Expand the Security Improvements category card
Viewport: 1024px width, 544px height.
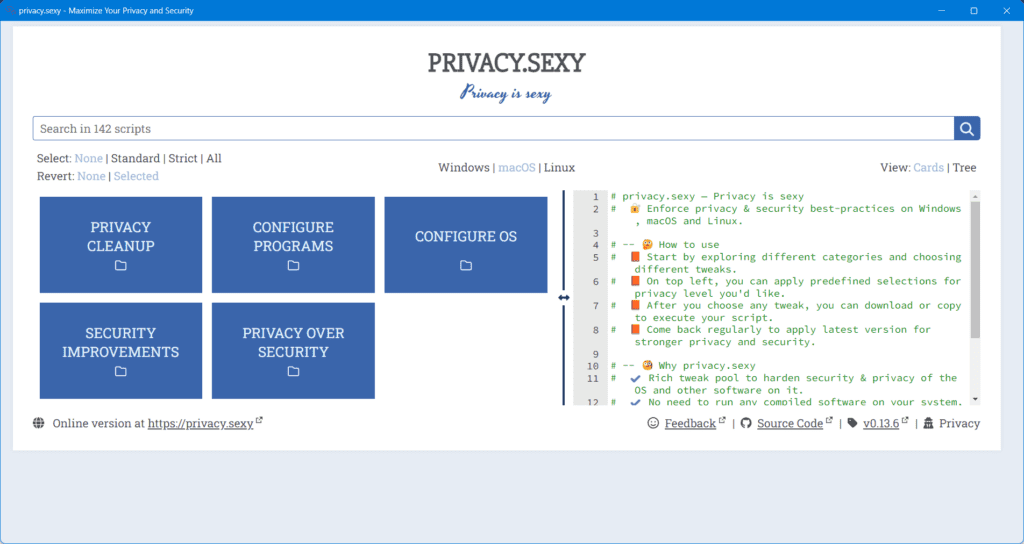121,351
